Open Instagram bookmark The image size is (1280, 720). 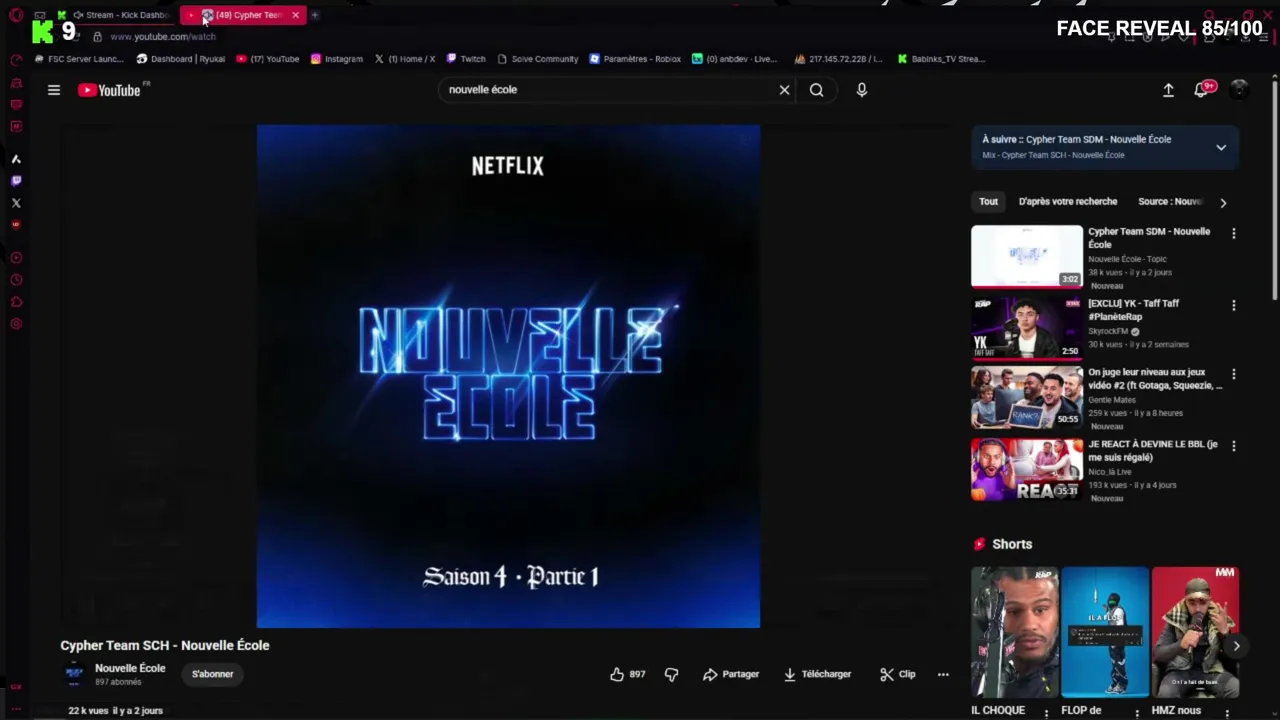[x=337, y=59]
